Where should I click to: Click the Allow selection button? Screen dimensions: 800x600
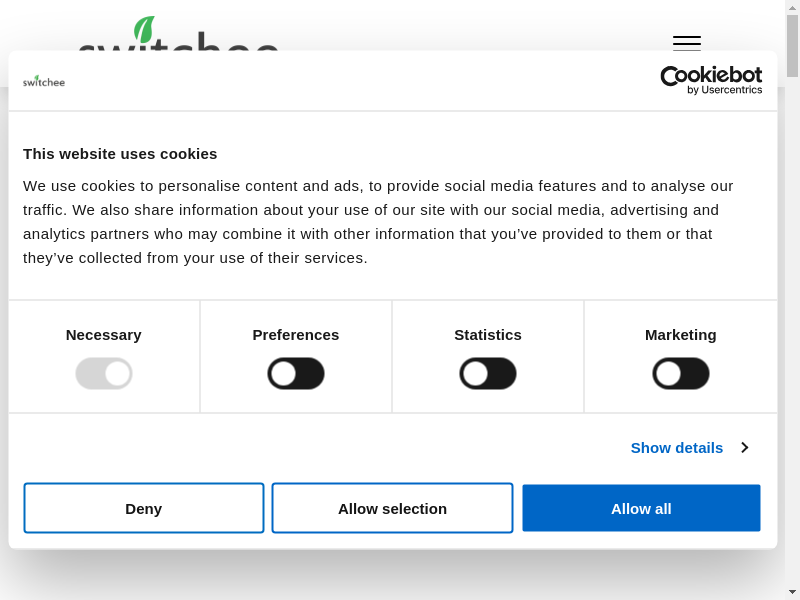392,508
